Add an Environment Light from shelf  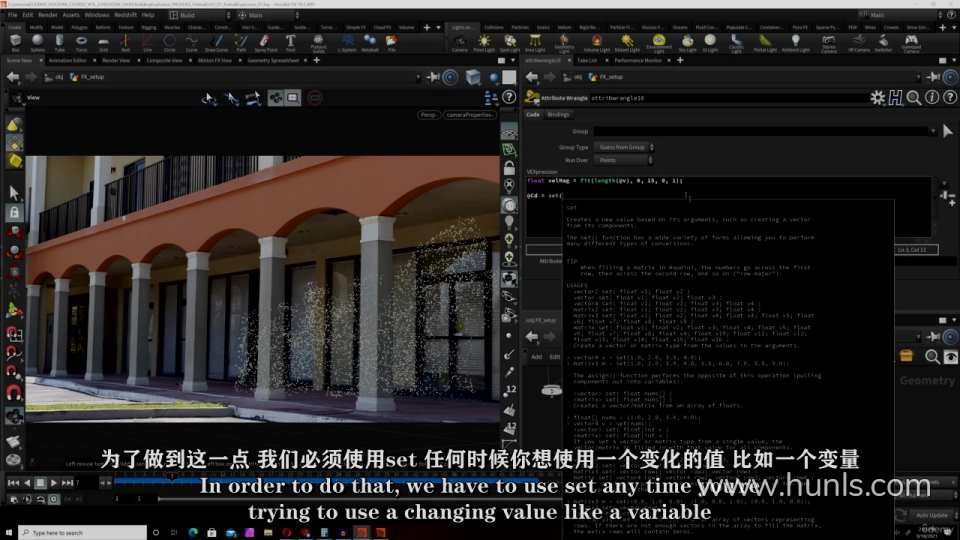(659, 42)
